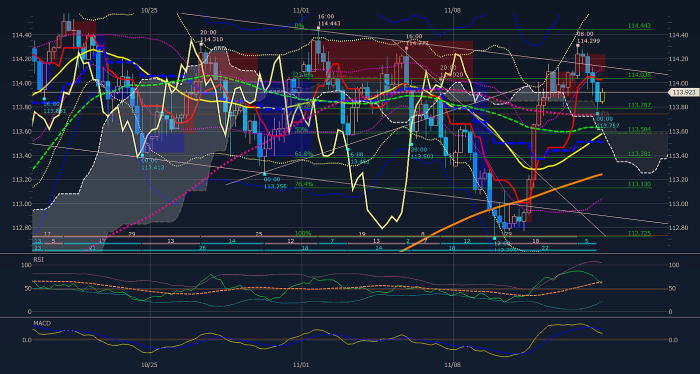Image resolution: width=700 pixels, height=374 pixels.
Task: Click the 00:00 113.256 low marker
Action: coord(275,183)
